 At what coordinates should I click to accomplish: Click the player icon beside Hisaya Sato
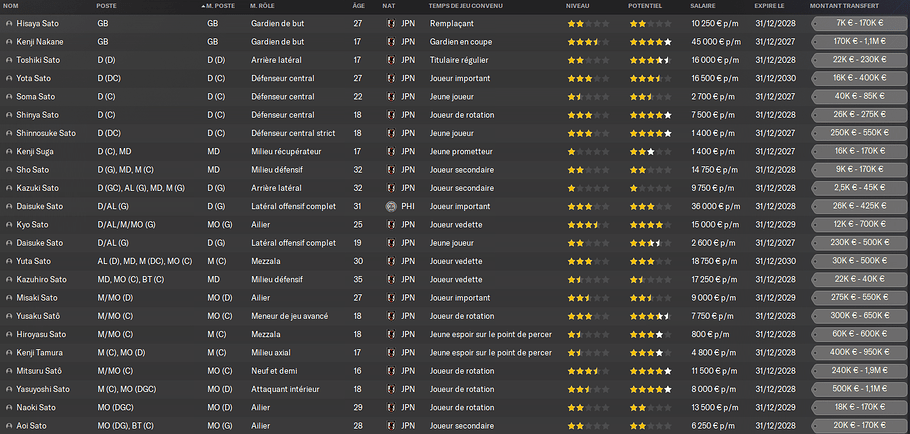[9, 24]
